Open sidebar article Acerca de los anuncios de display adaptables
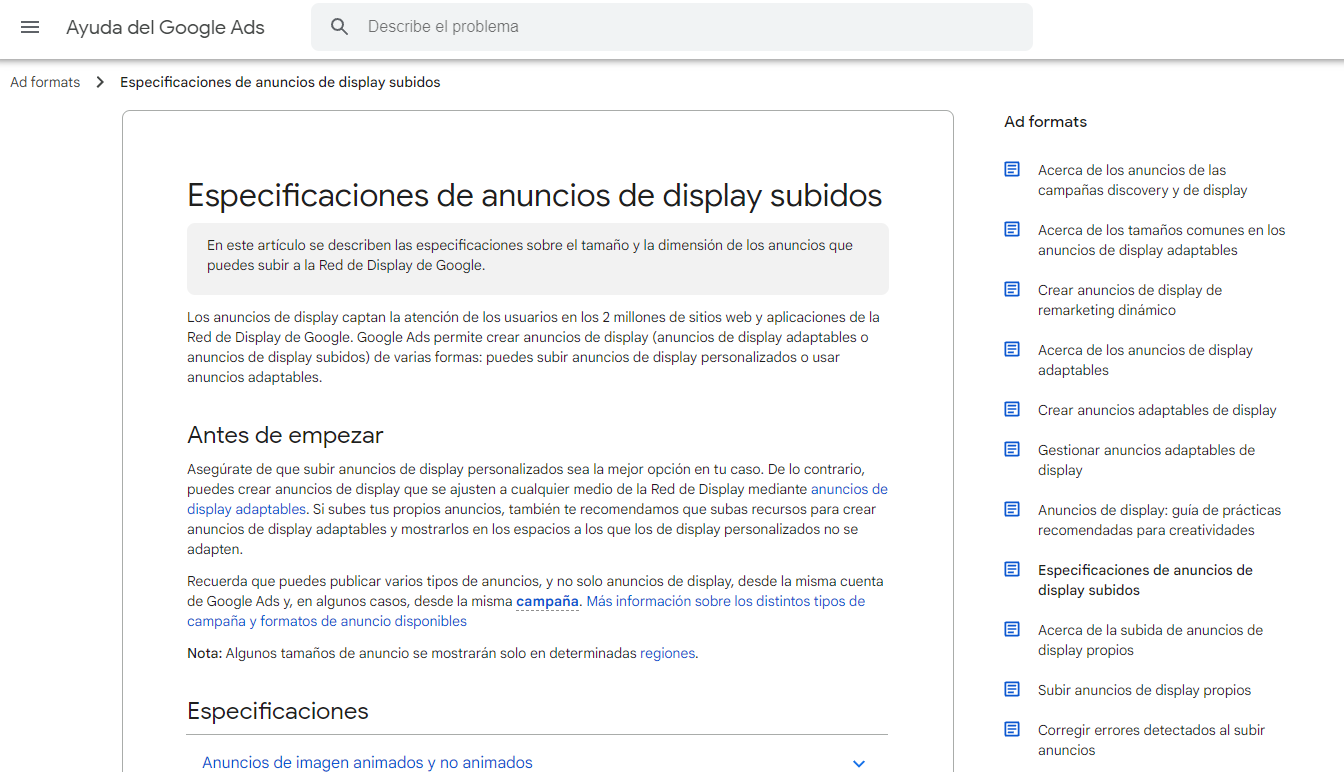Screen dimensions: 1344x772 coord(1145,360)
